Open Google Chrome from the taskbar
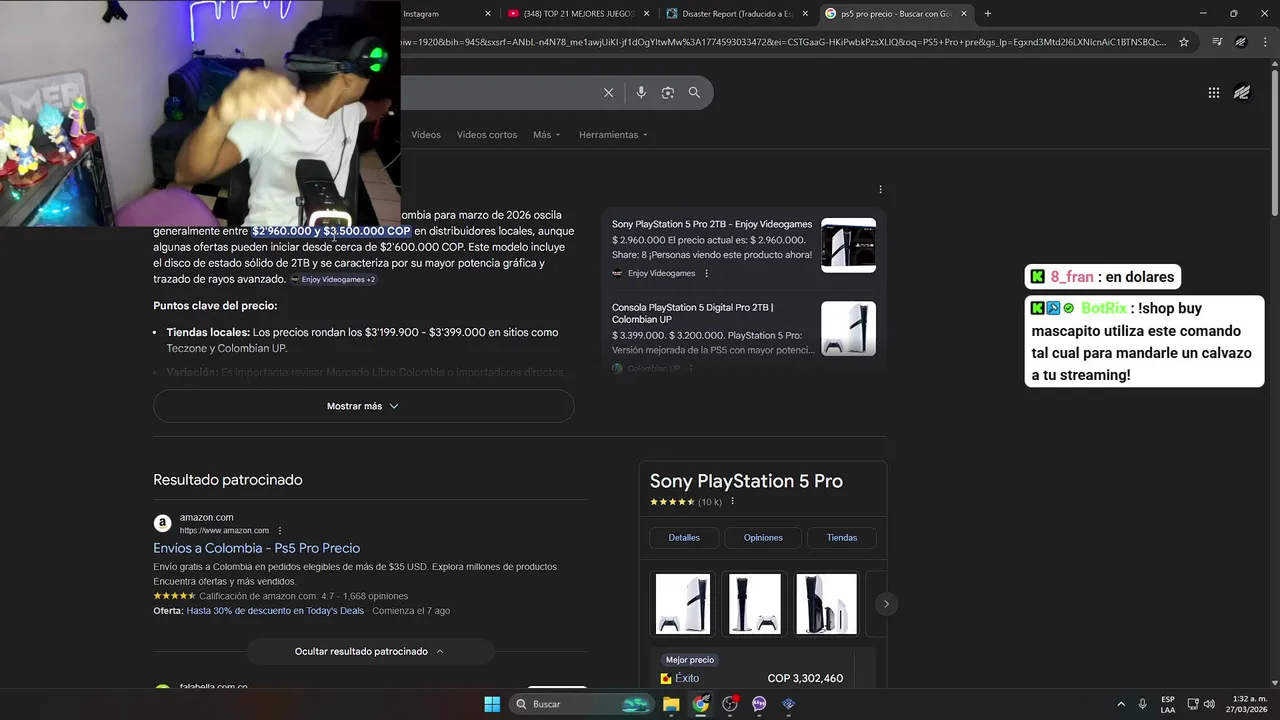The width and height of the screenshot is (1280, 720). pos(700,704)
